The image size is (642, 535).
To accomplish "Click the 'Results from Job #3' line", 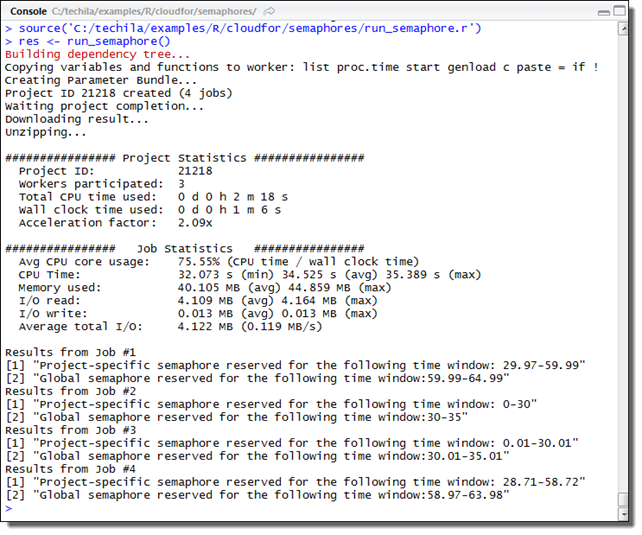I will click(70, 430).
